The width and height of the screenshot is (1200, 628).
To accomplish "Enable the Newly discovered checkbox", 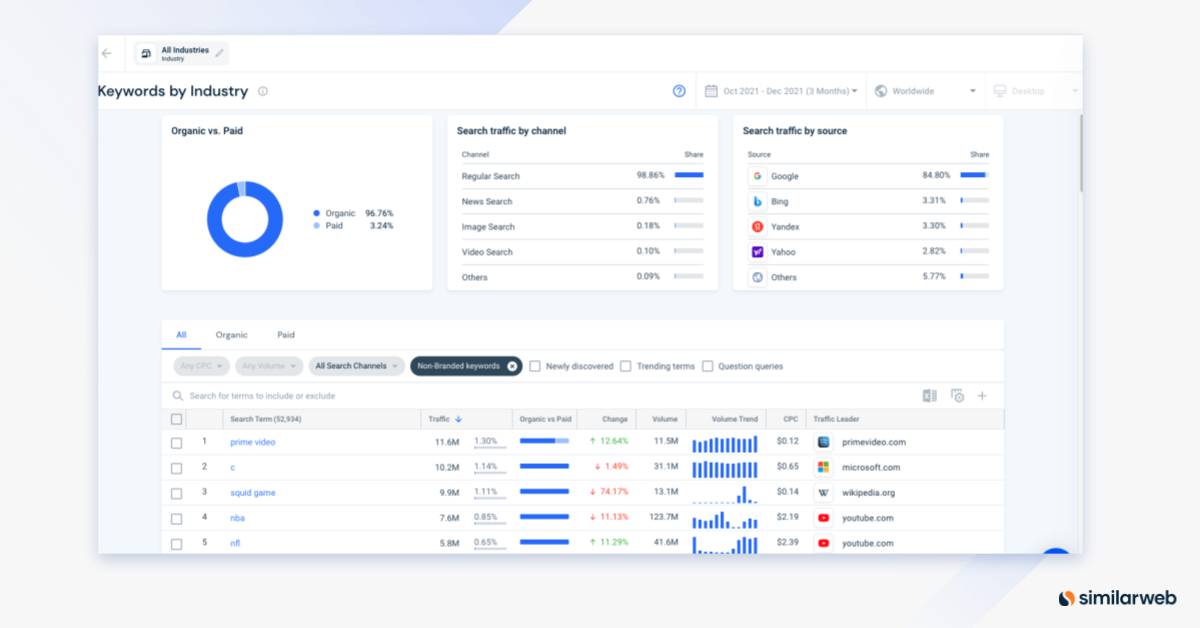I will (x=535, y=366).
